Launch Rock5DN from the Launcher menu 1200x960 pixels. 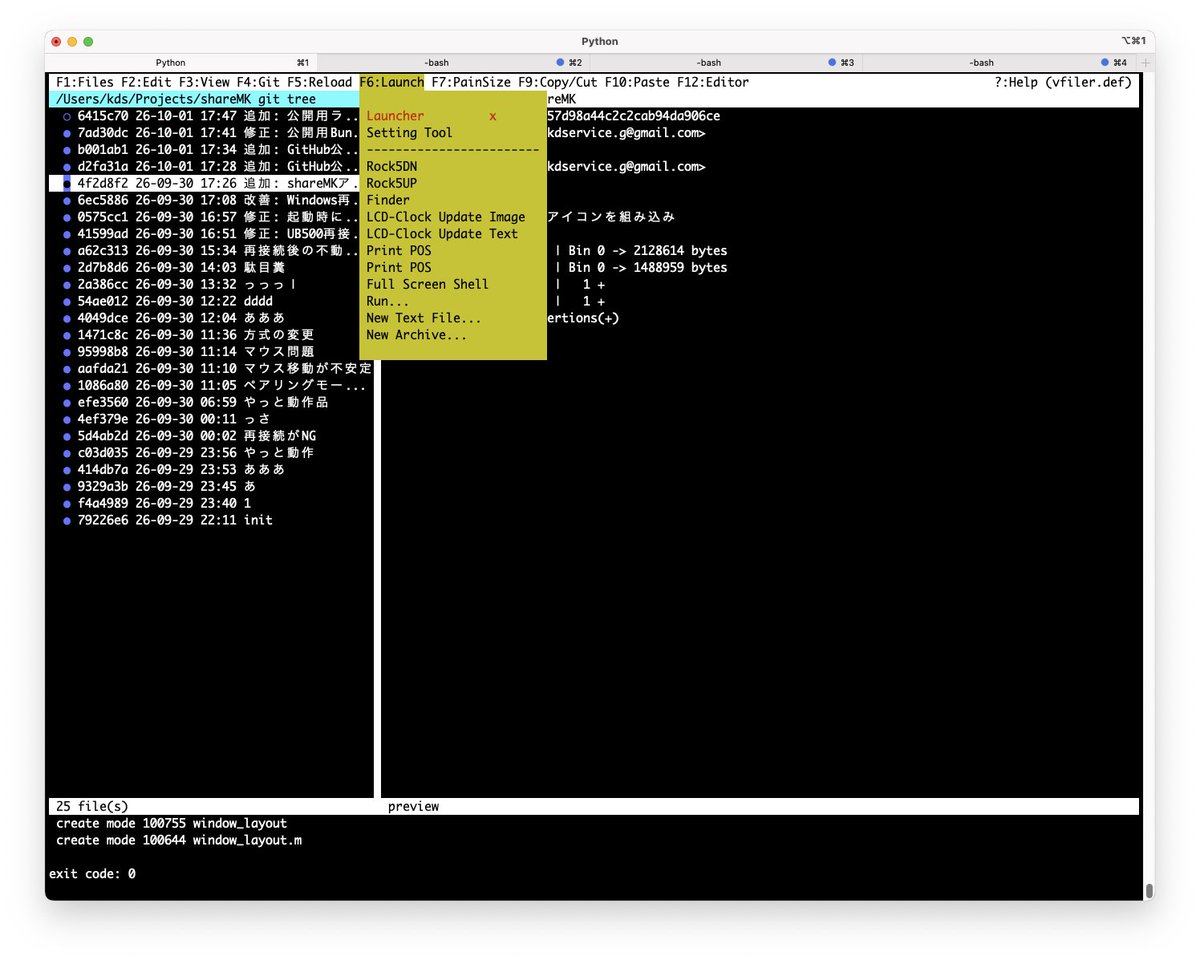tap(392, 166)
